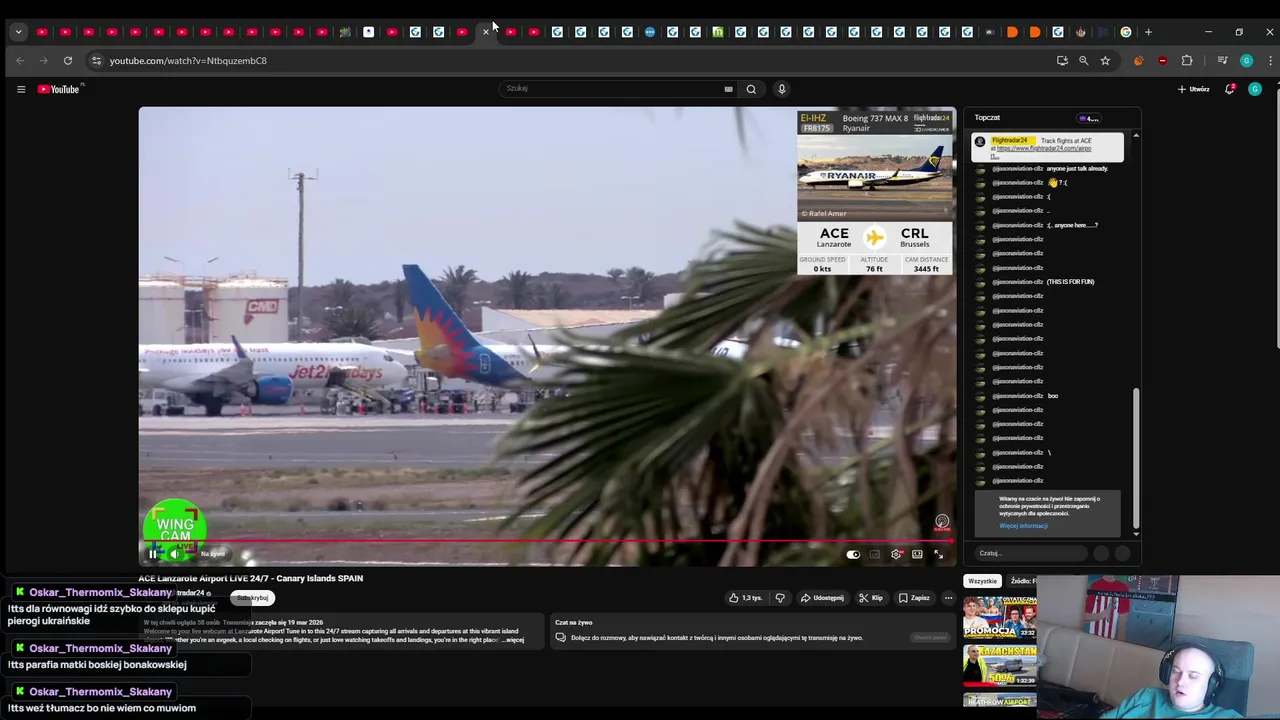Click the red live progress bar
The image size is (1280, 720).
click(547, 541)
